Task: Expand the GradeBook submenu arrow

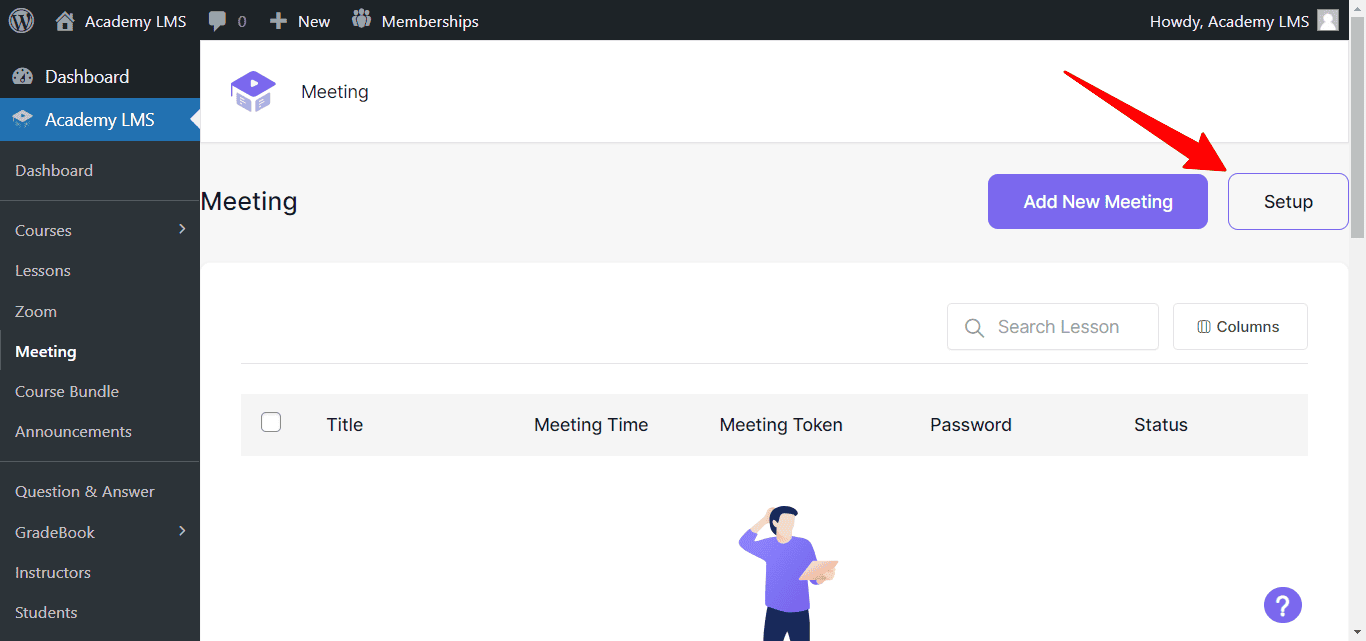Action: (x=182, y=531)
